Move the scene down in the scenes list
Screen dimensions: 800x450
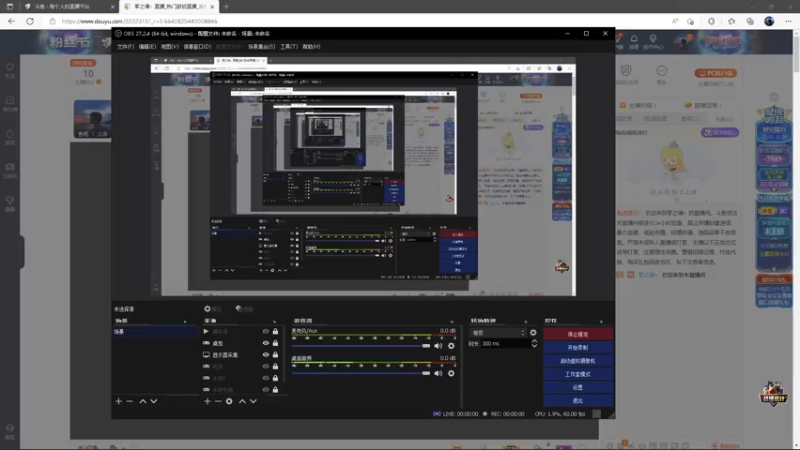(x=154, y=402)
